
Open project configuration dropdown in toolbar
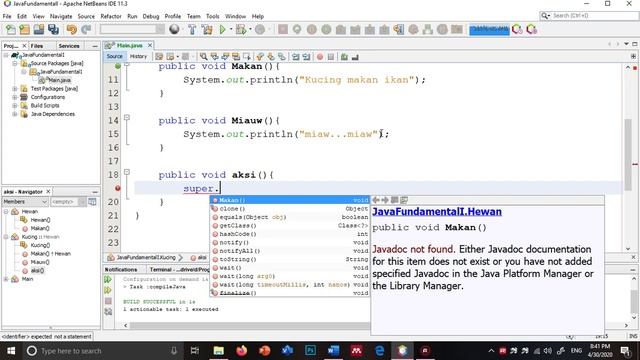coord(132,29)
